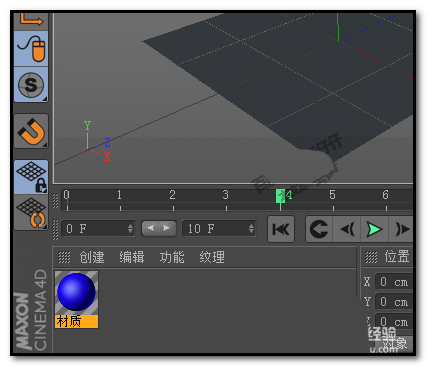Image resolution: width=427 pixels, height=367 pixels.
Task: Click the X position 0 cm field
Action: tap(394, 282)
